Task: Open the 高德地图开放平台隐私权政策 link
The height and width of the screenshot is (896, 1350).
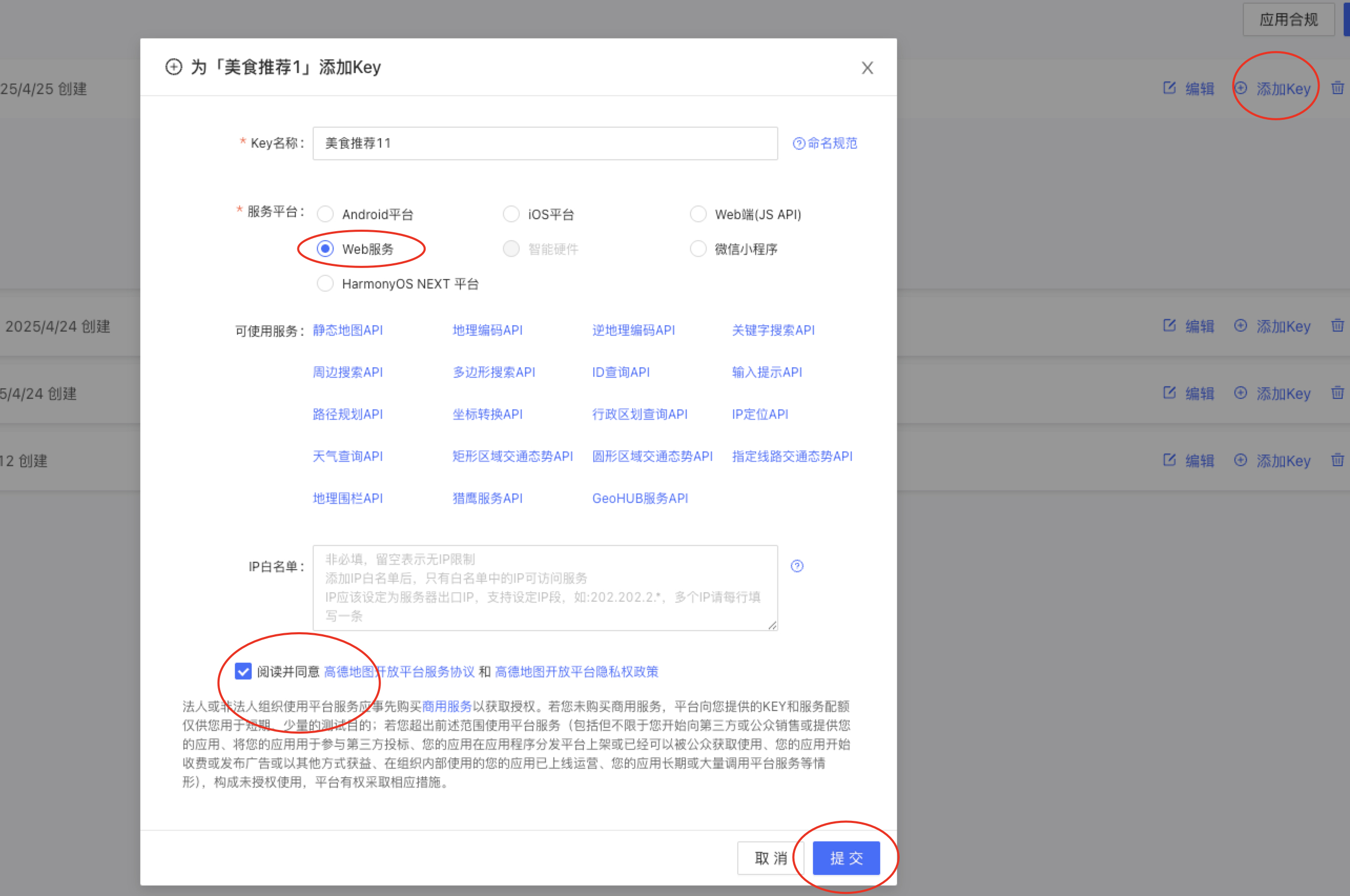Action: [x=576, y=672]
